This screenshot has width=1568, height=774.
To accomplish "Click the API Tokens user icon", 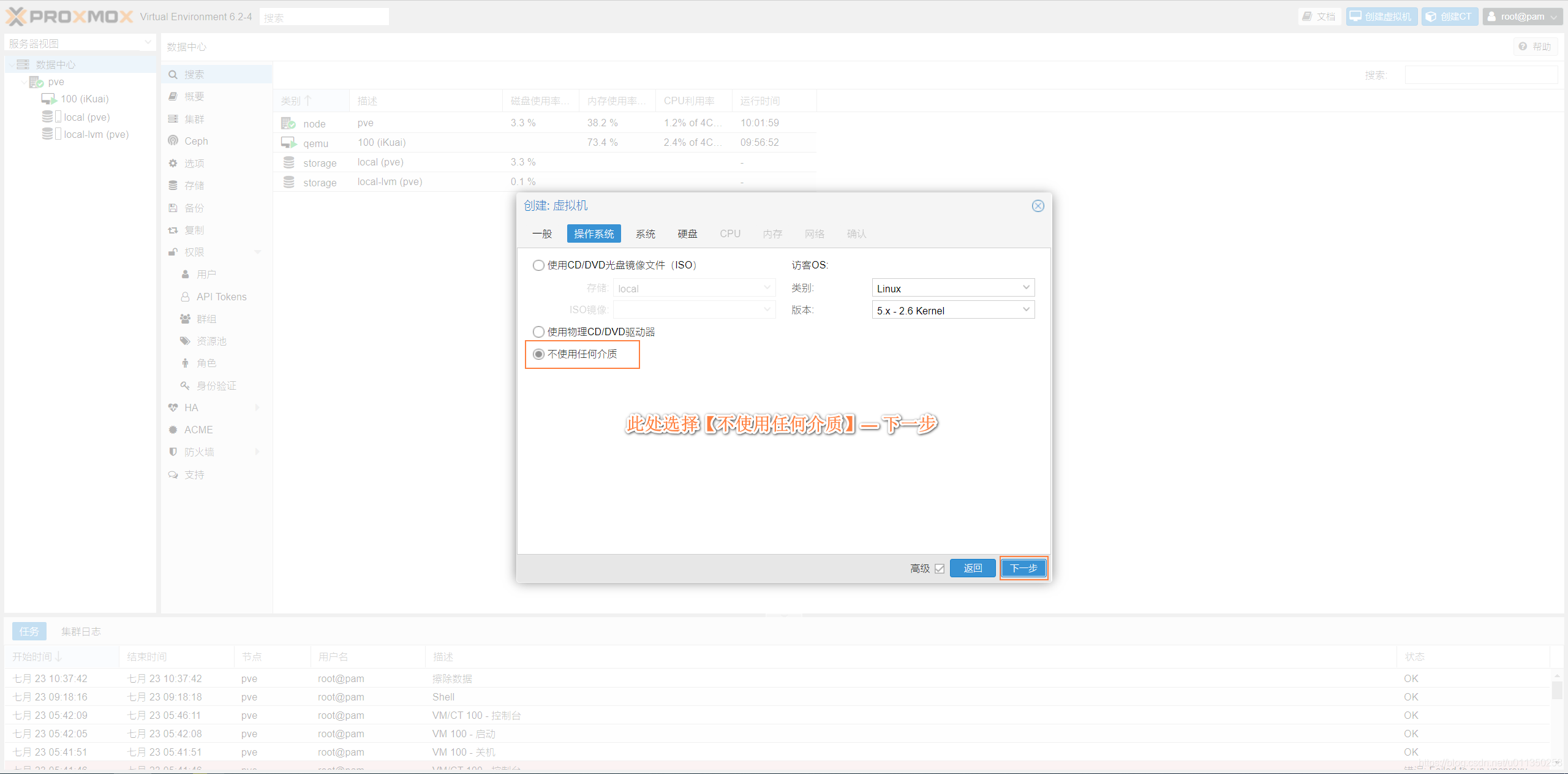I will [185, 297].
